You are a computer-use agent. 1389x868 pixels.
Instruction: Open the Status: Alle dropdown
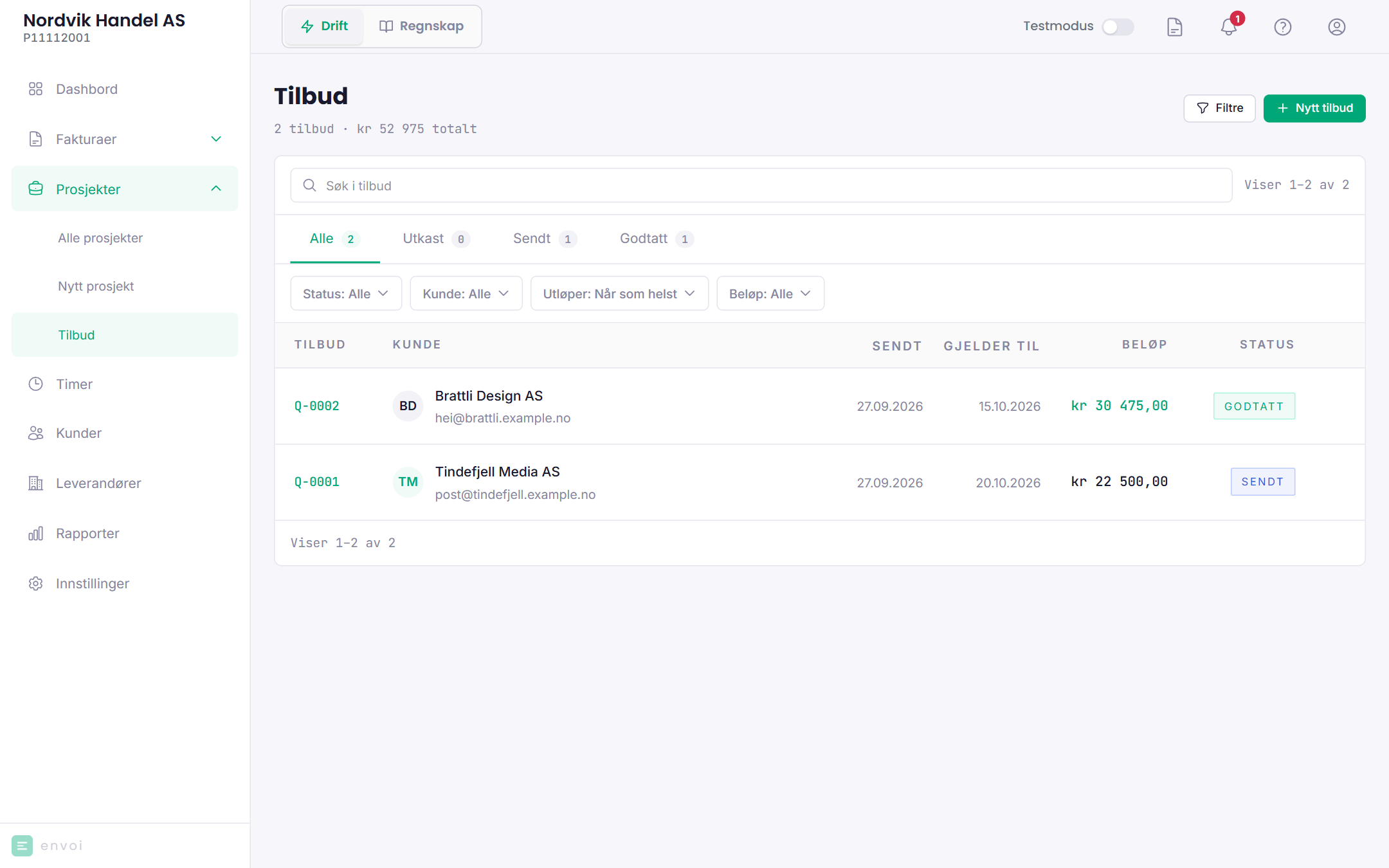[x=346, y=293]
